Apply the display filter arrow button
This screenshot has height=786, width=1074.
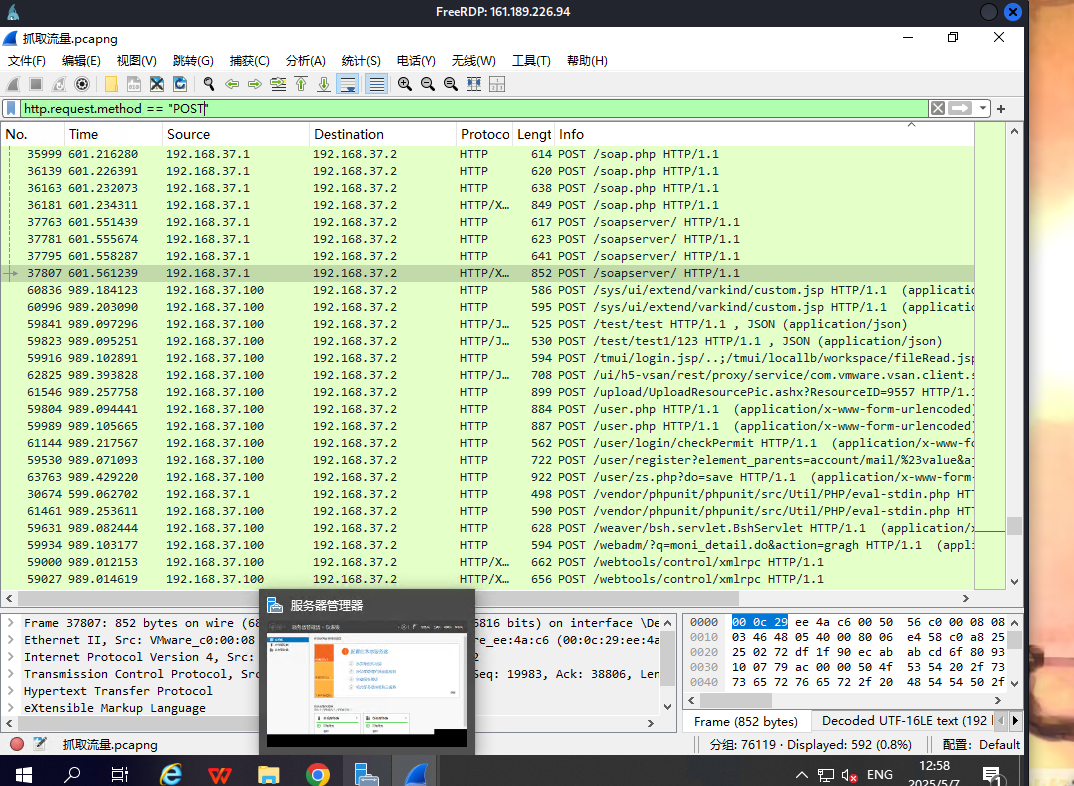point(960,108)
